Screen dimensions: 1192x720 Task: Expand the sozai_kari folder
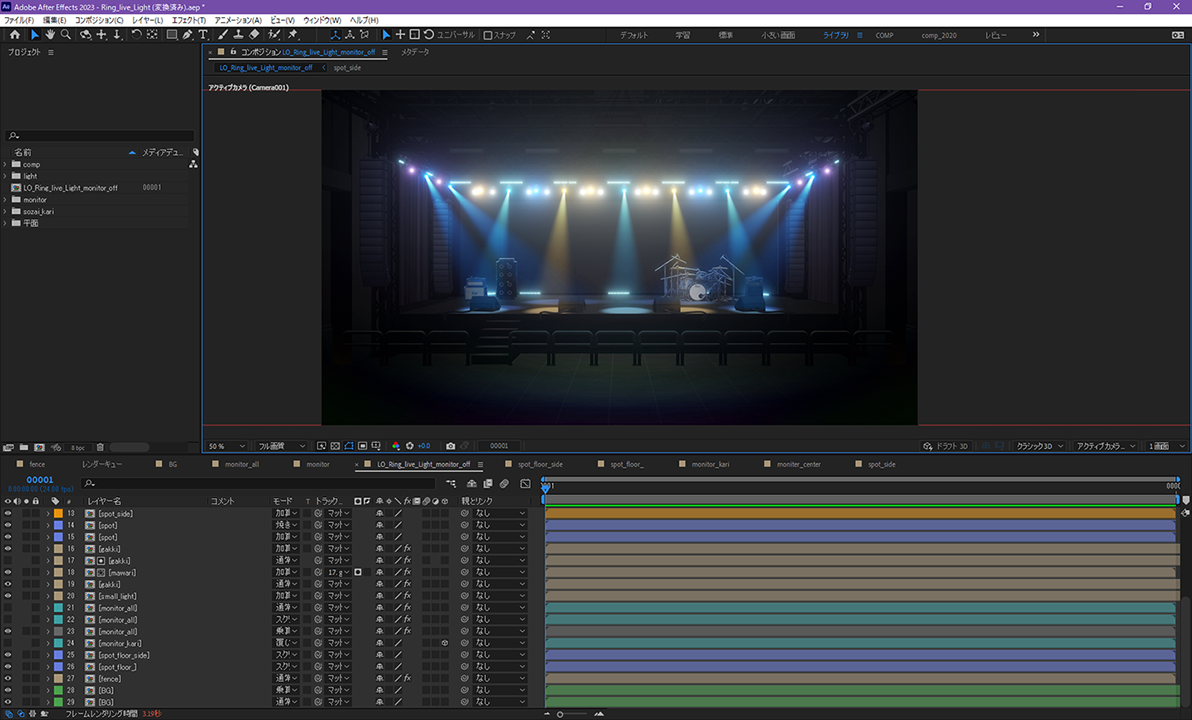click(x=5, y=211)
